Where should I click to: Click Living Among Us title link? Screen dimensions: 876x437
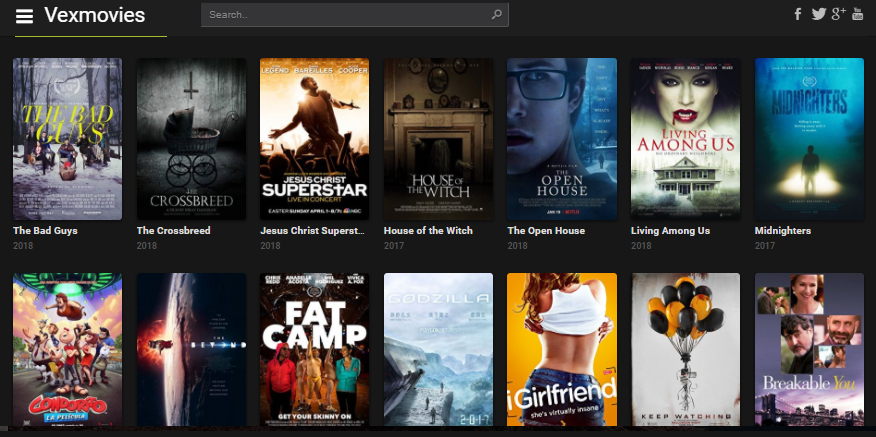(670, 231)
